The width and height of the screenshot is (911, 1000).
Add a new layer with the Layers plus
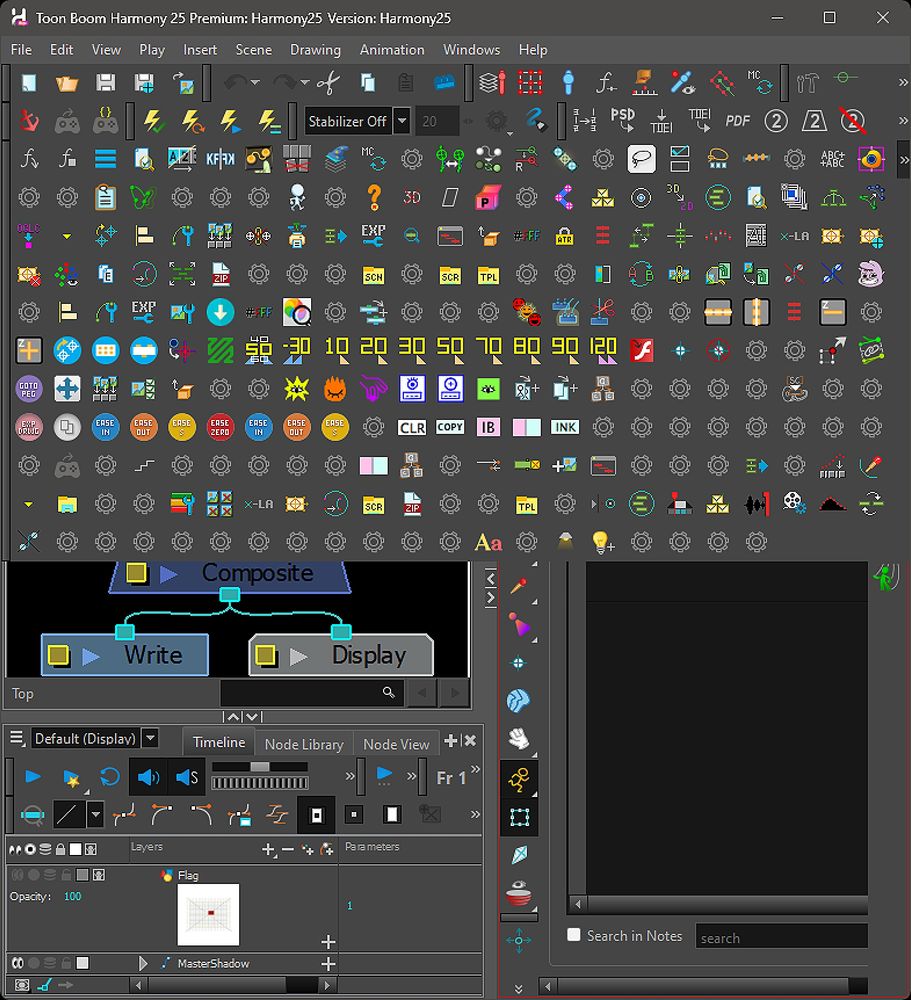point(269,849)
